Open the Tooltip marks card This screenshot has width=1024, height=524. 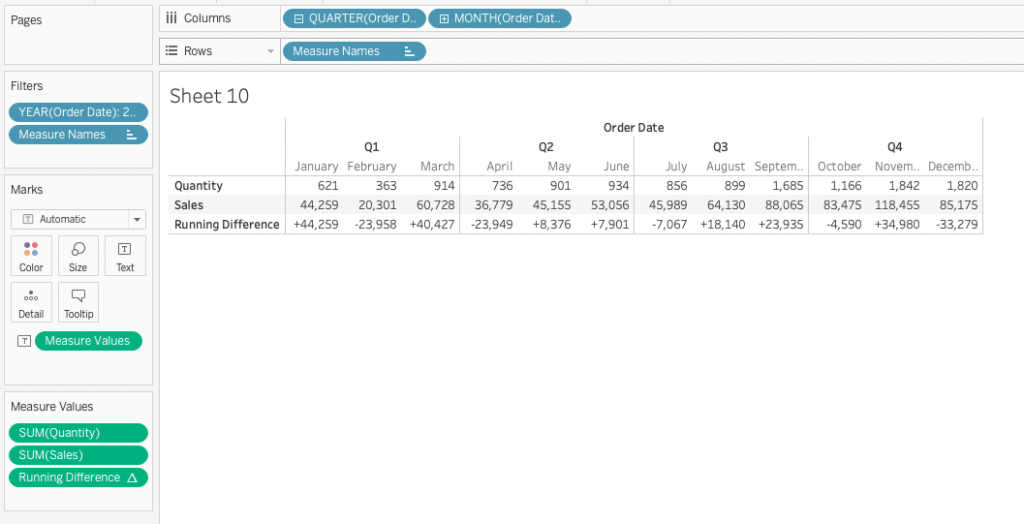(x=78, y=302)
